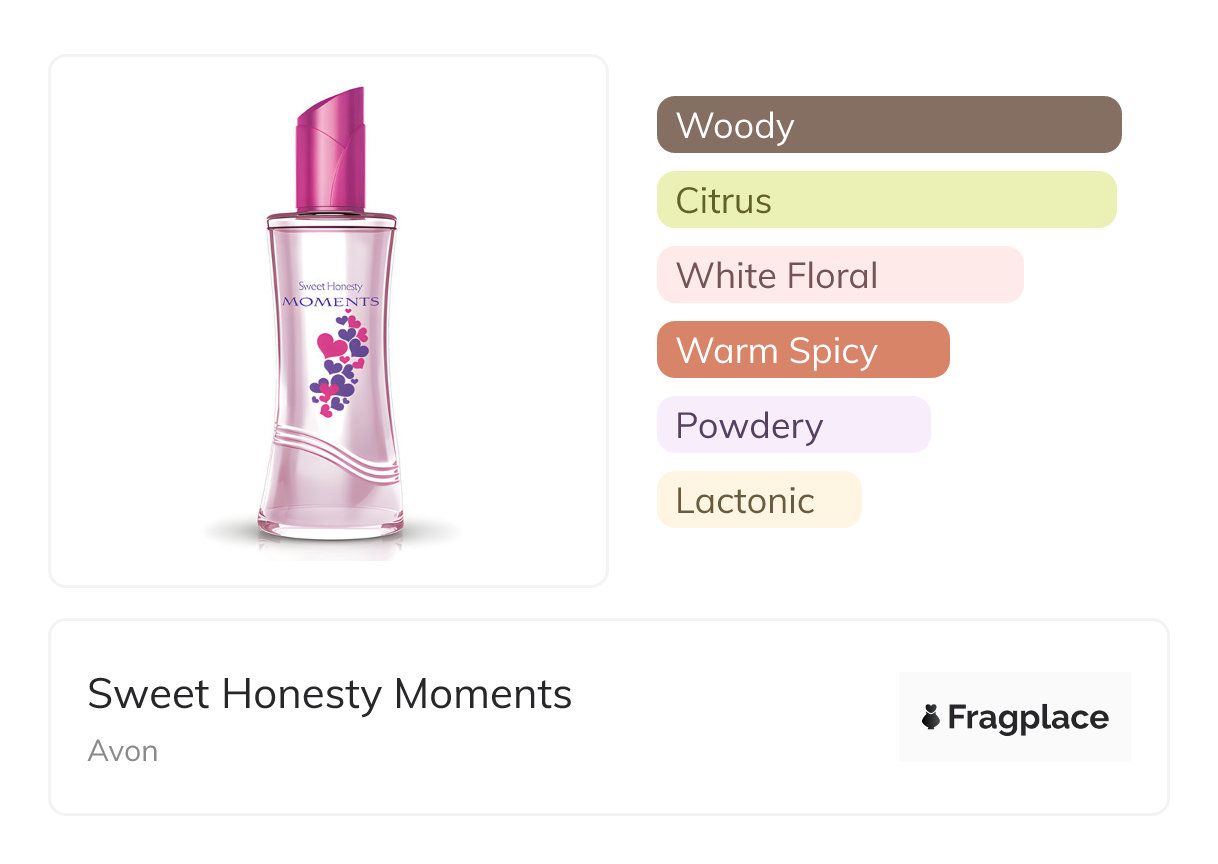Select the Warm Spicy accord bar
The height and width of the screenshot is (864, 1218).
802,350
